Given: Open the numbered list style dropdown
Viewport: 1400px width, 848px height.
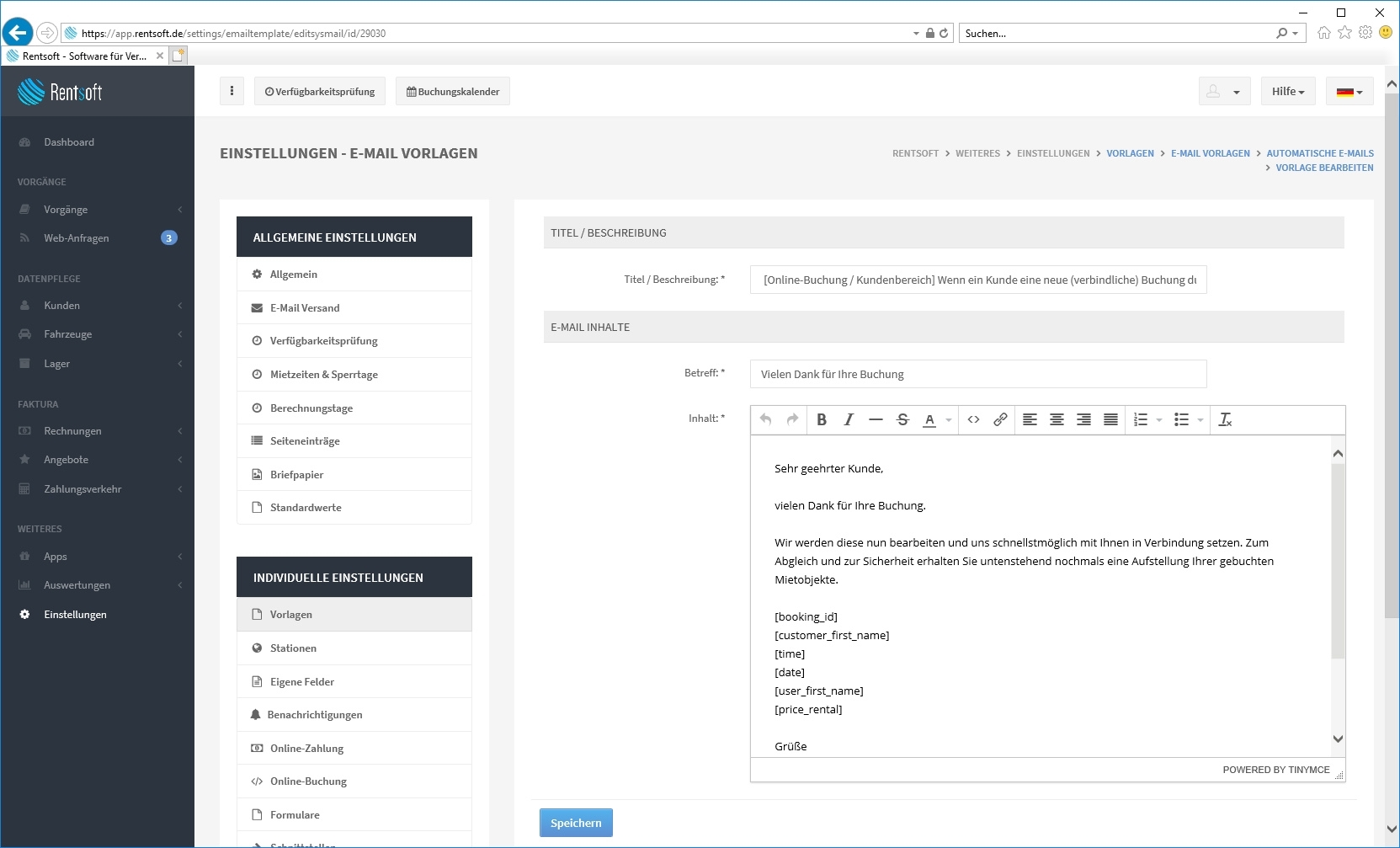Looking at the screenshot, I should pyautogui.click(x=1159, y=419).
